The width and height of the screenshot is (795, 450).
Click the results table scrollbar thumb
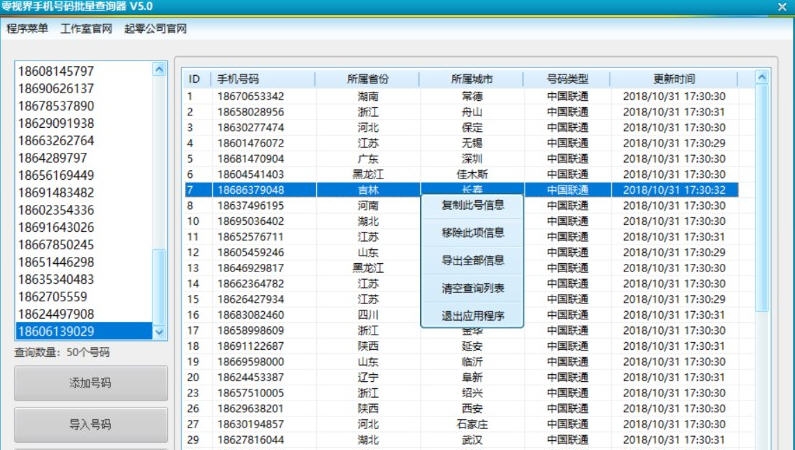(x=762, y=198)
